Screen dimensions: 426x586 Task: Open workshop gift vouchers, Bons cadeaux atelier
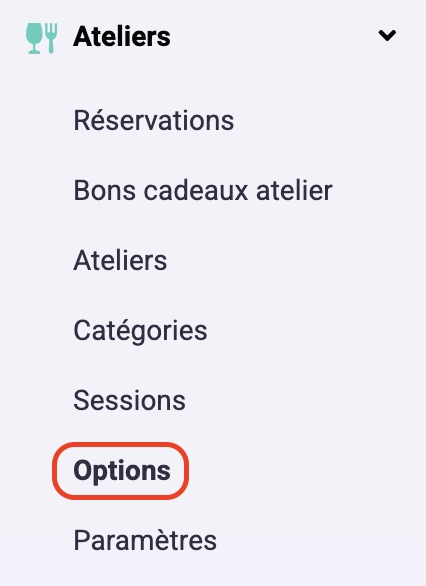[x=203, y=191]
